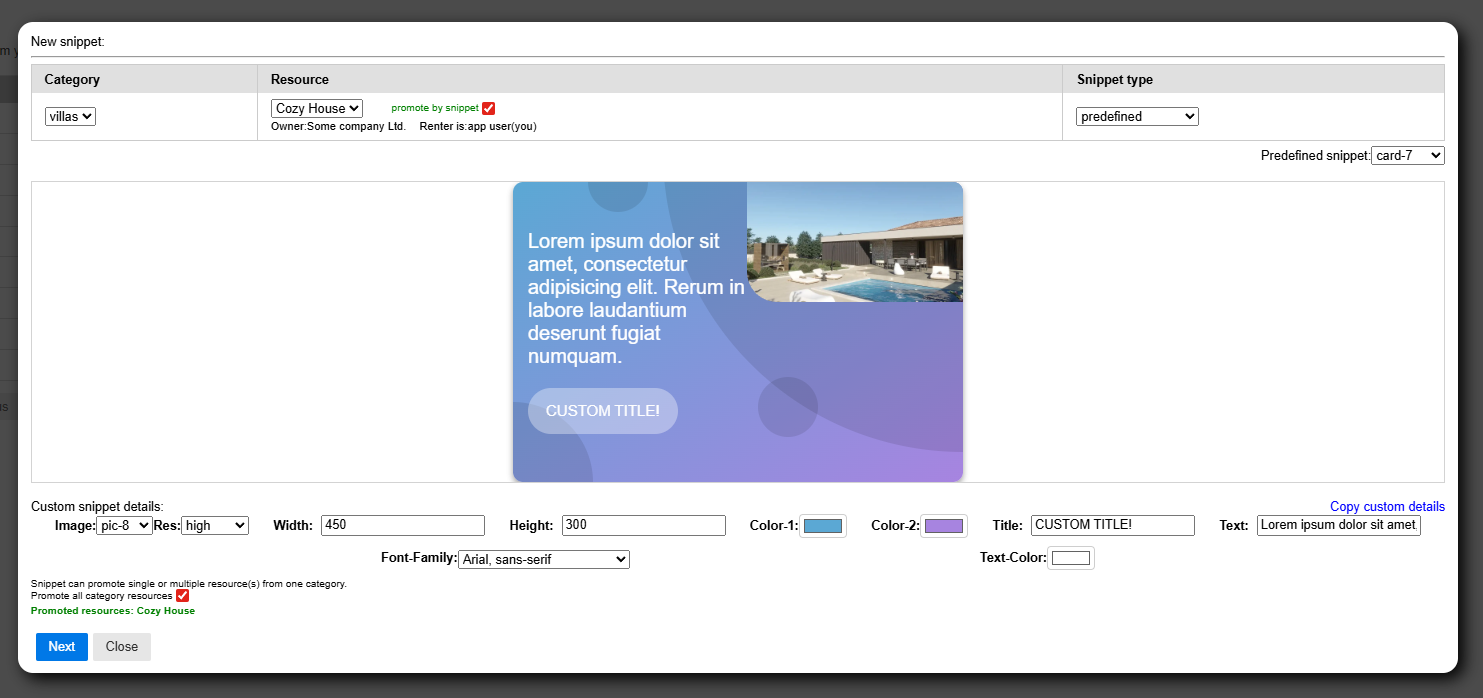
Task: Open the Resource dropdown showing Cozy House
Action: 316,108
